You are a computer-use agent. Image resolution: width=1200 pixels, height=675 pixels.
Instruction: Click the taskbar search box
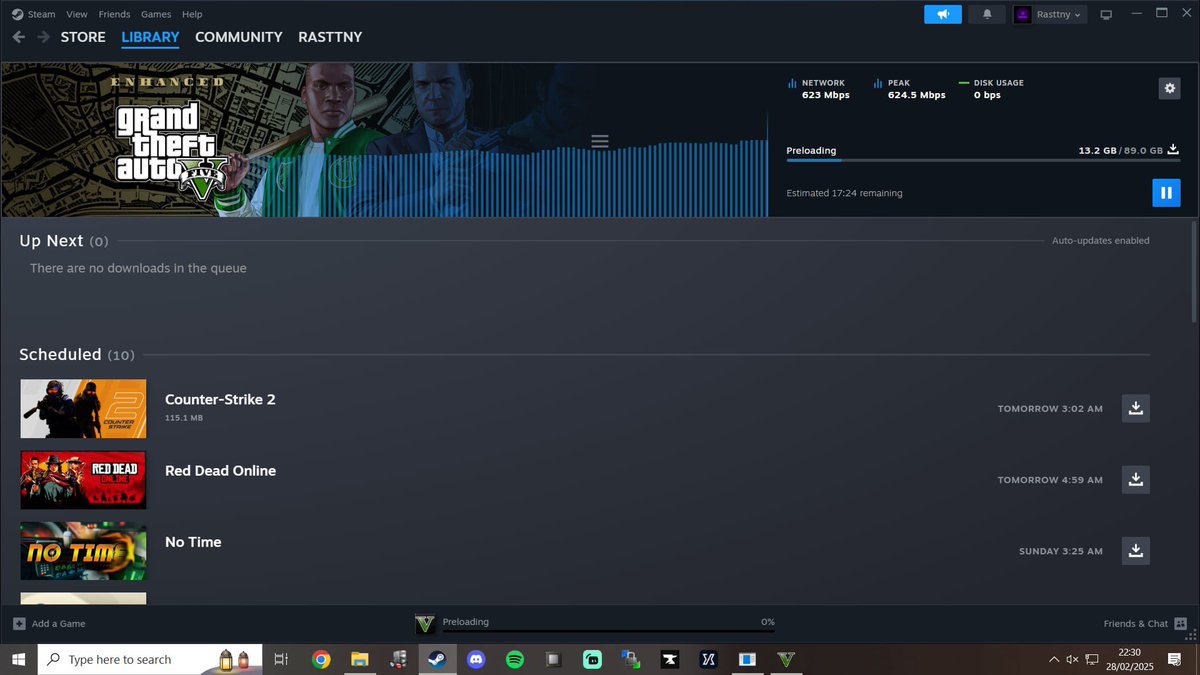(150, 659)
